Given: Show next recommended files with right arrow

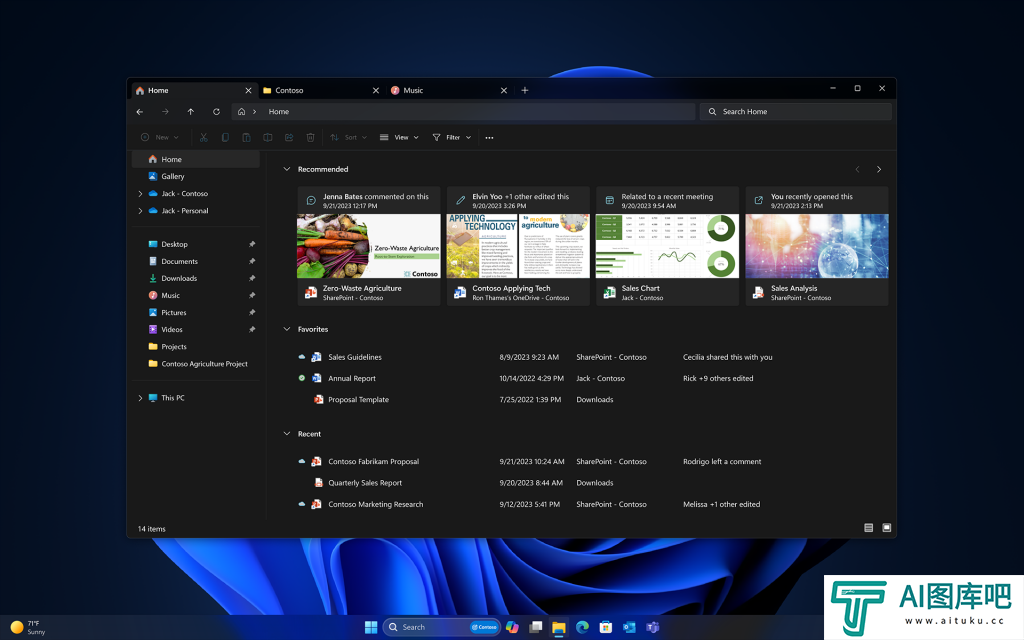Looking at the screenshot, I should point(879,169).
